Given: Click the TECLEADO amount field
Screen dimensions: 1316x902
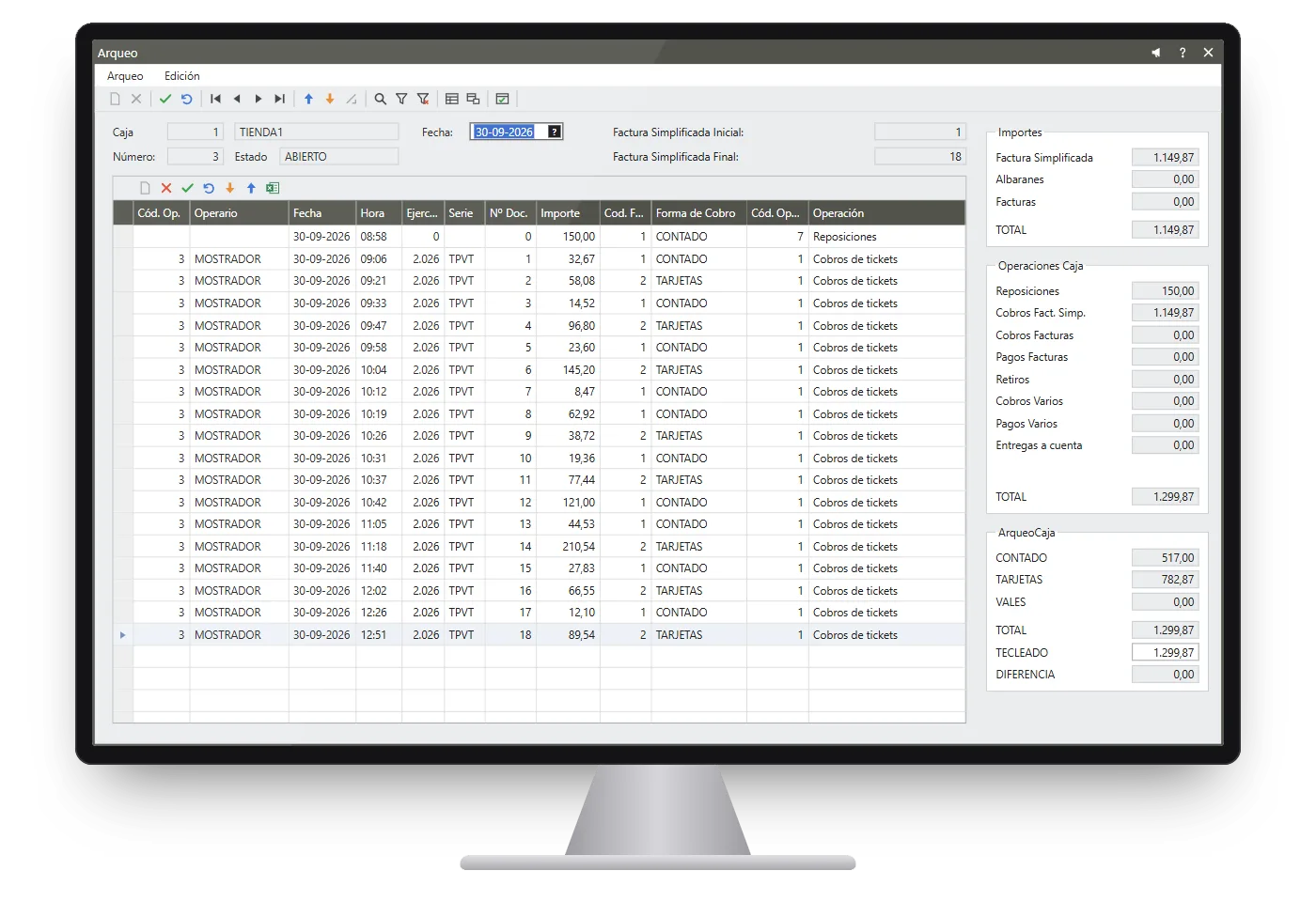Looking at the screenshot, I should coord(1165,652).
